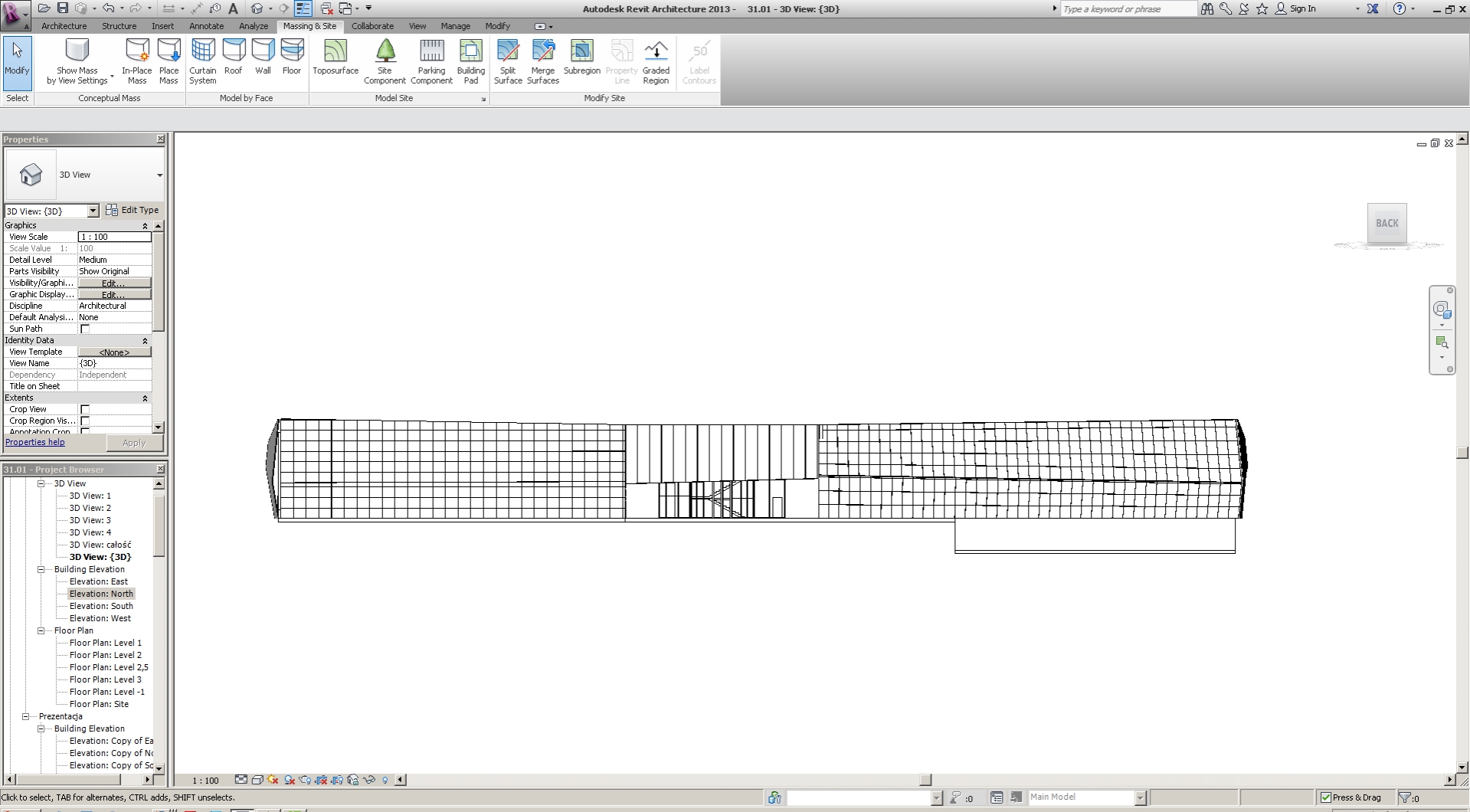Open 3D View: całość in browser
The width and height of the screenshot is (1470, 812).
[x=100, y=545]
